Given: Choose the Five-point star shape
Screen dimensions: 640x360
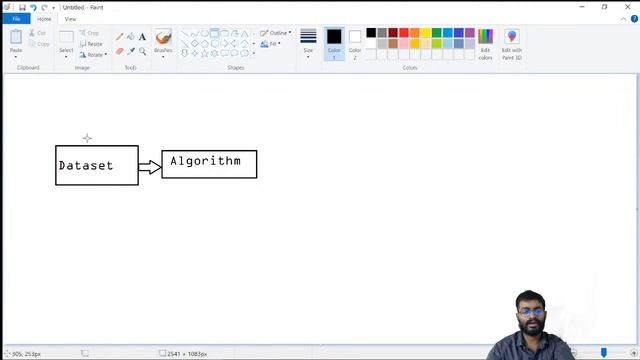Looking at the screenshot, I should click(204, 53).
